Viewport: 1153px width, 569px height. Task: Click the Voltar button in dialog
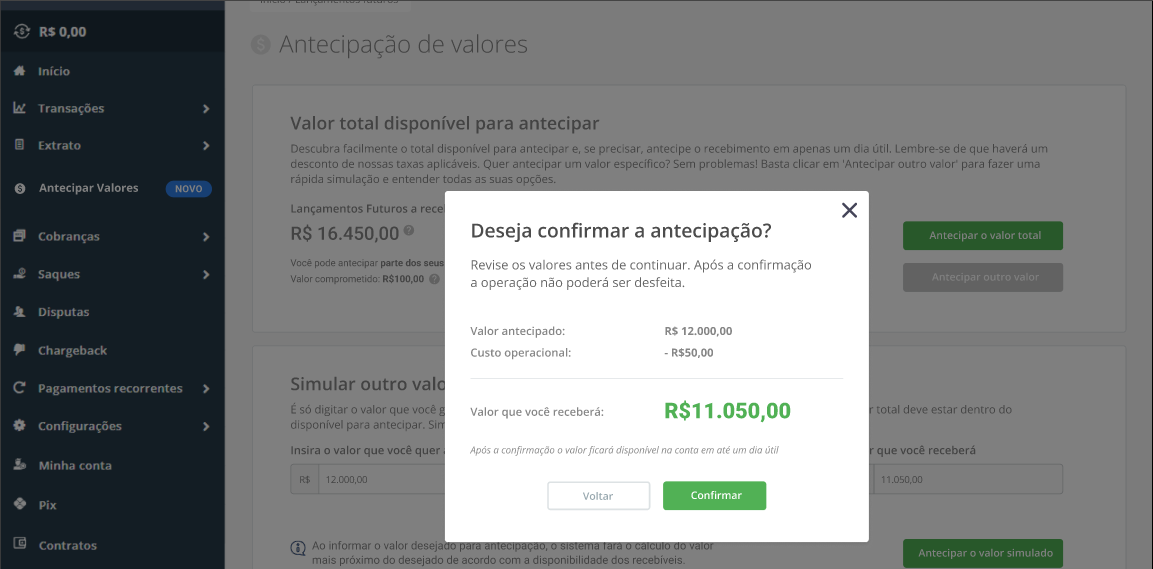[598, 495]
